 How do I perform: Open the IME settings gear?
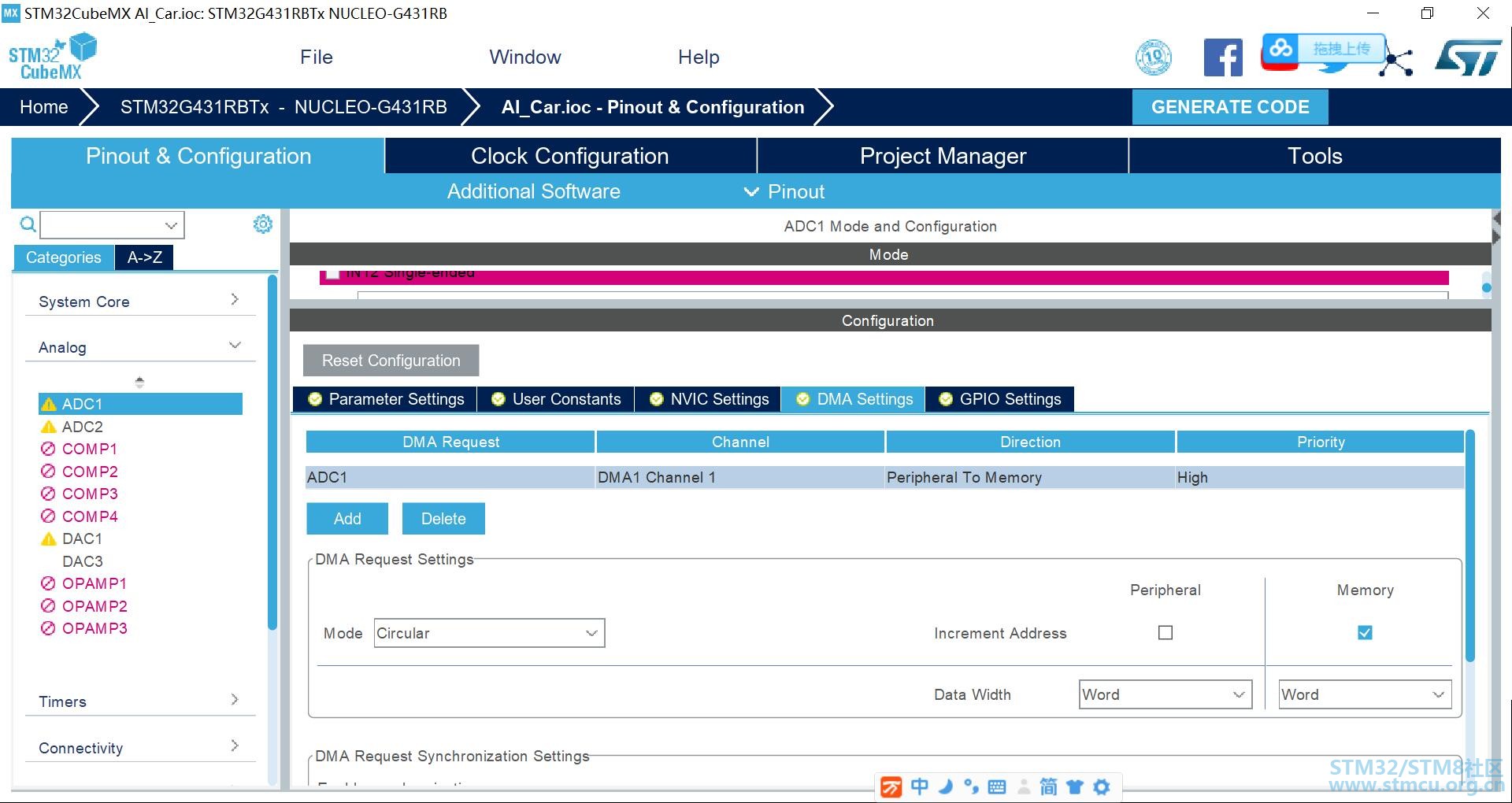click(x=1102, y=786)
